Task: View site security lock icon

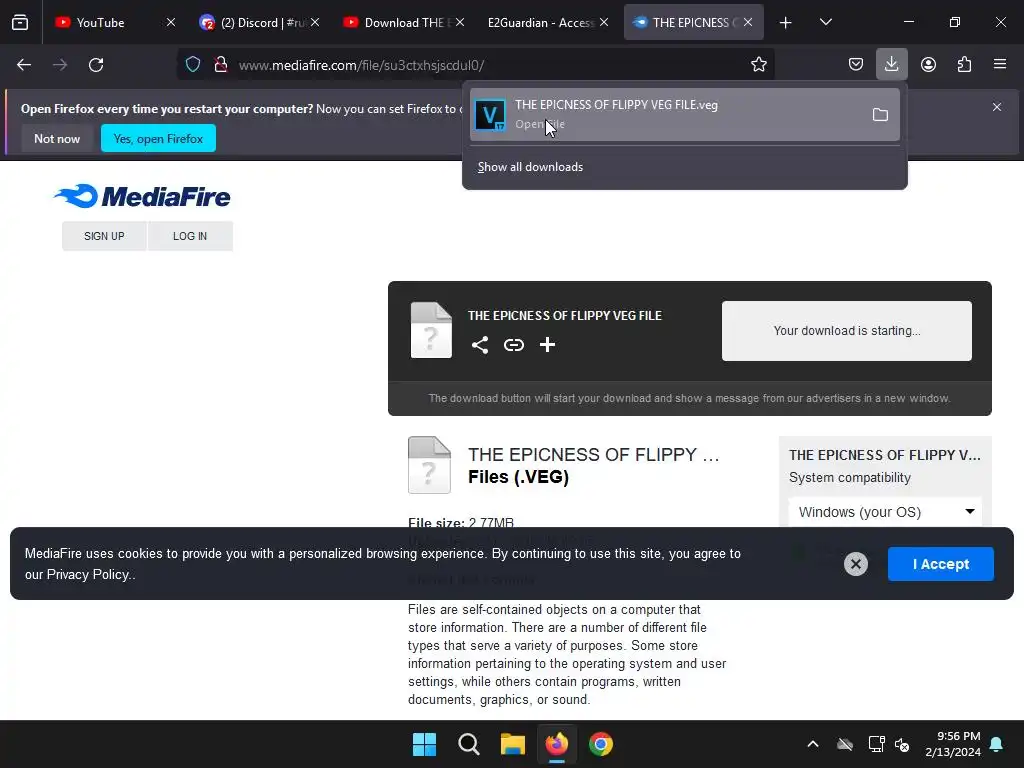Action: click(221, 65)
